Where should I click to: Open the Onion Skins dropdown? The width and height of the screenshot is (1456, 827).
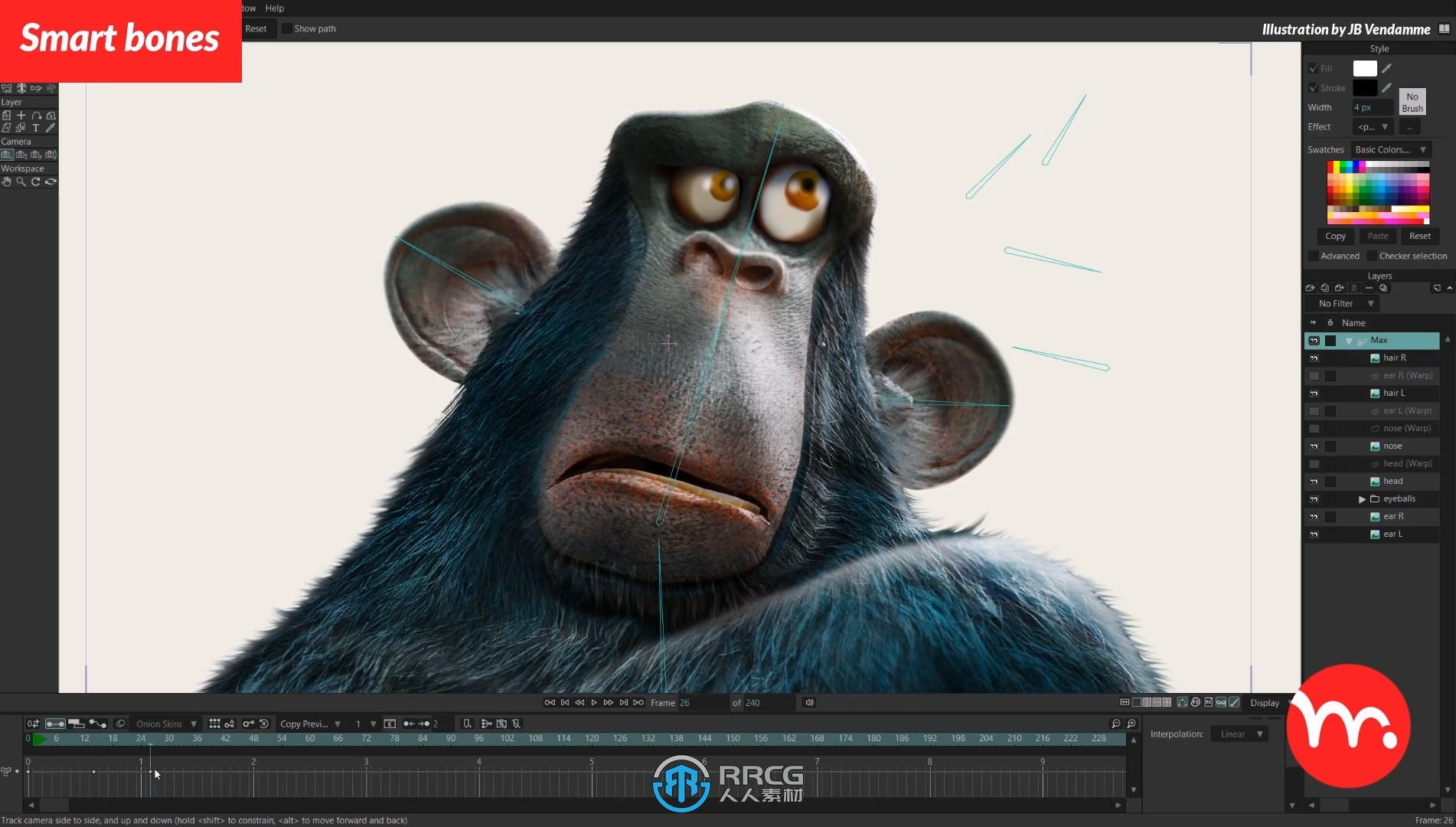(166, 724)
